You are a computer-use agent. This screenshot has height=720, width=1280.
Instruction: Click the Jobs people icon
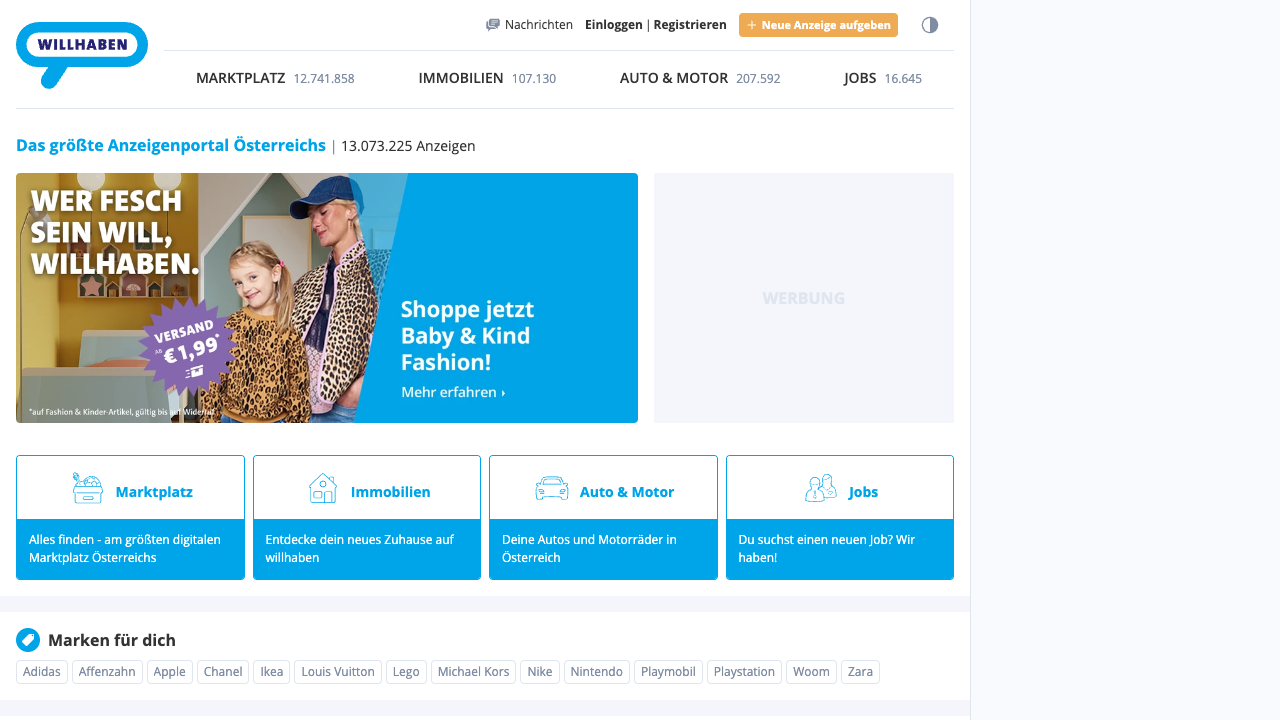(821, 488)
